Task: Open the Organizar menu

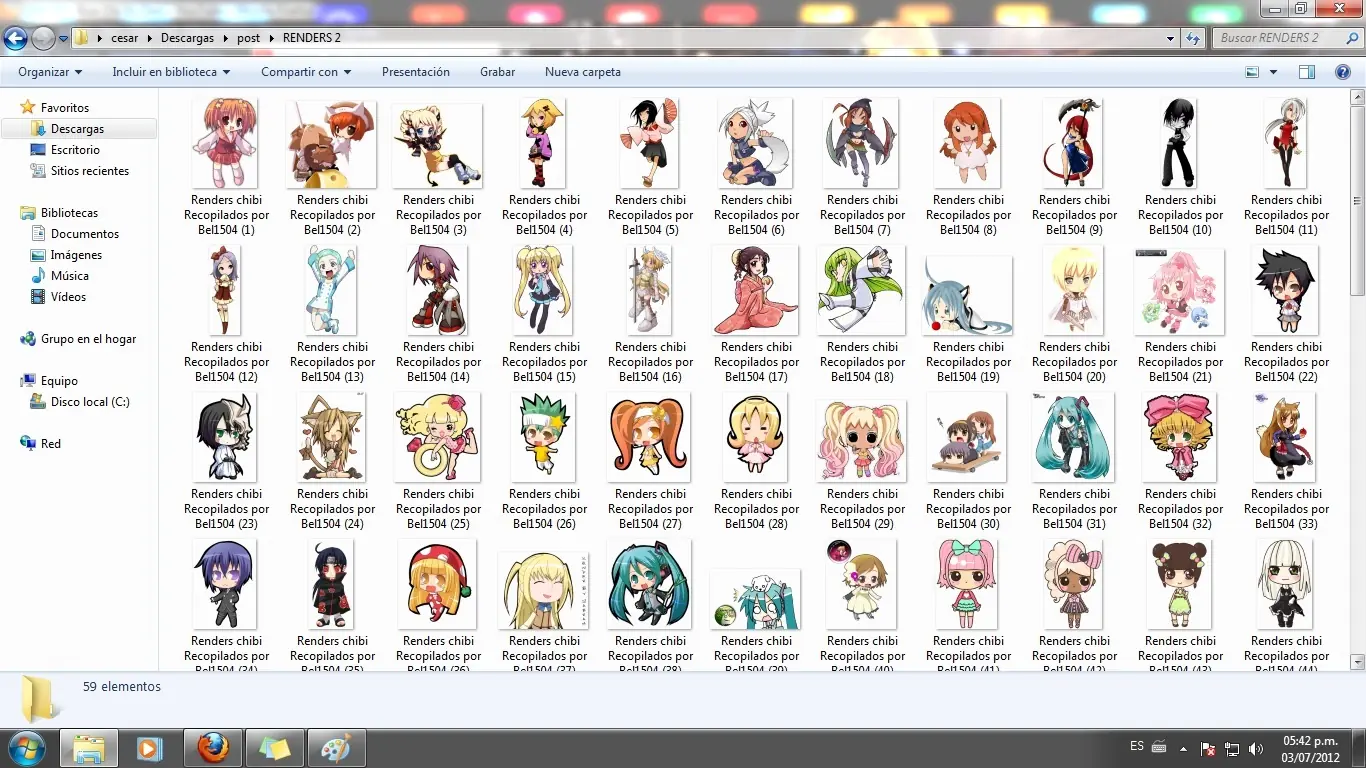Action: 50,72
